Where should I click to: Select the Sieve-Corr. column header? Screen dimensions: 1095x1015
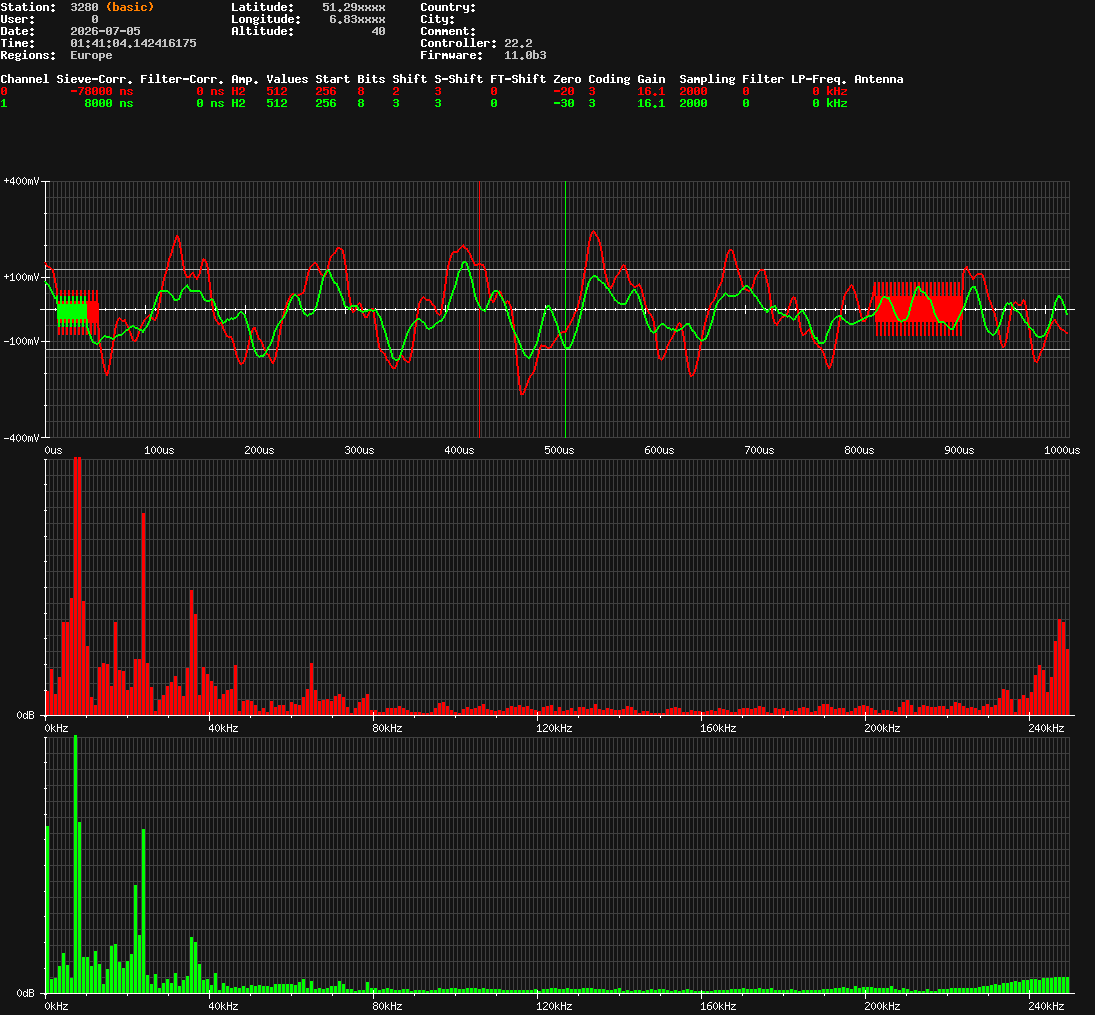coord(95,79)
